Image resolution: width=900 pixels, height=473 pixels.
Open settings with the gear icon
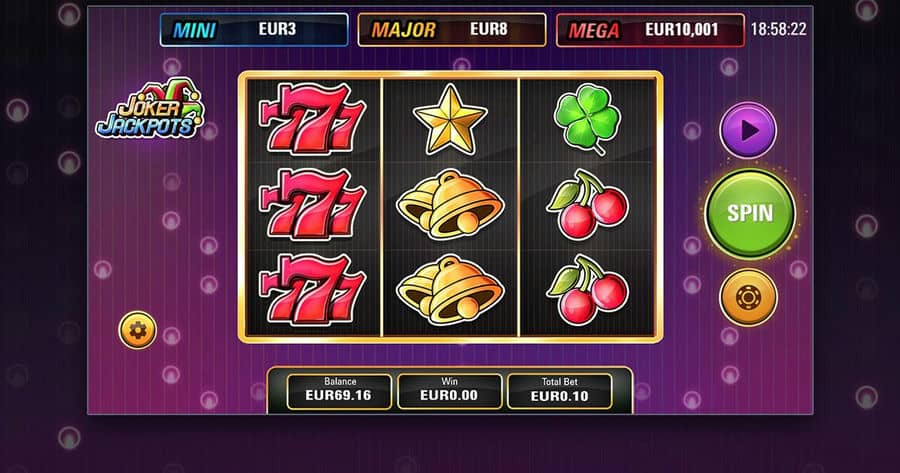pos(138,330)
